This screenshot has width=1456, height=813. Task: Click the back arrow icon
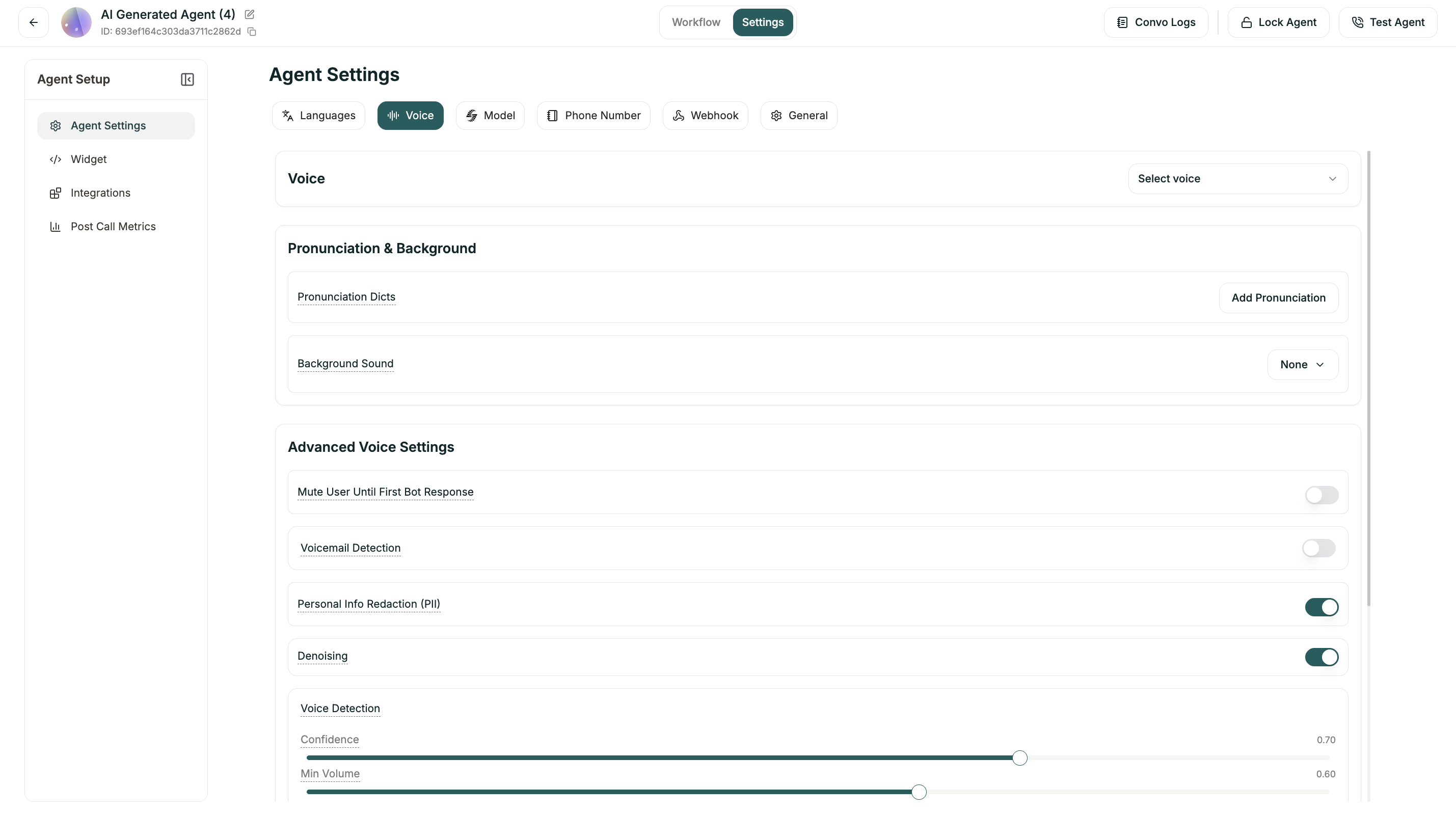[x=33, y=22]
